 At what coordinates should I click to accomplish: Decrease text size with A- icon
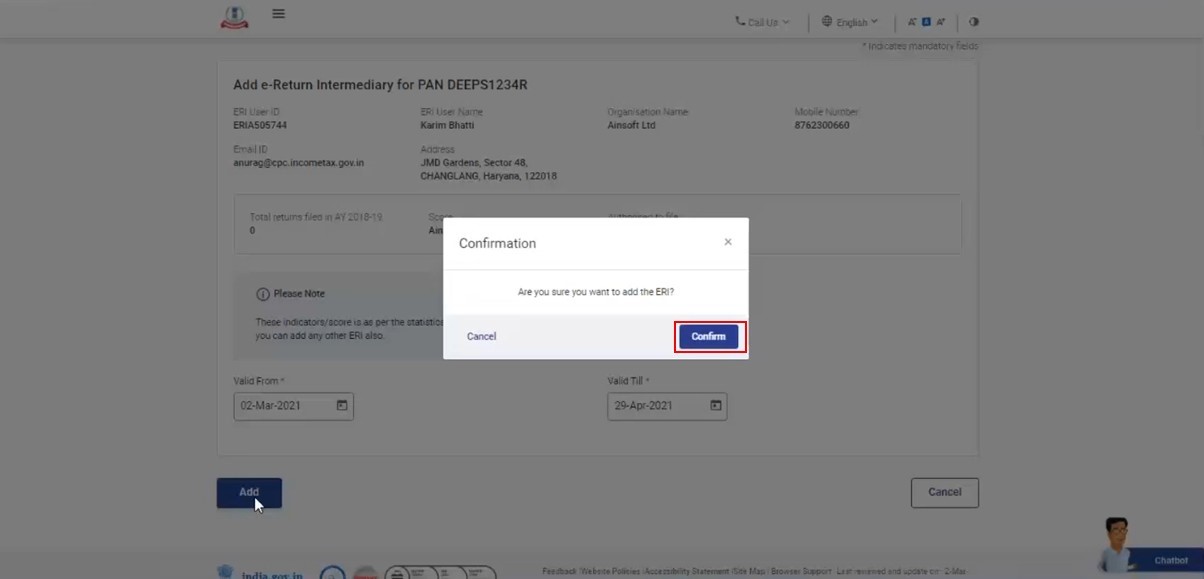click(912, 21)
